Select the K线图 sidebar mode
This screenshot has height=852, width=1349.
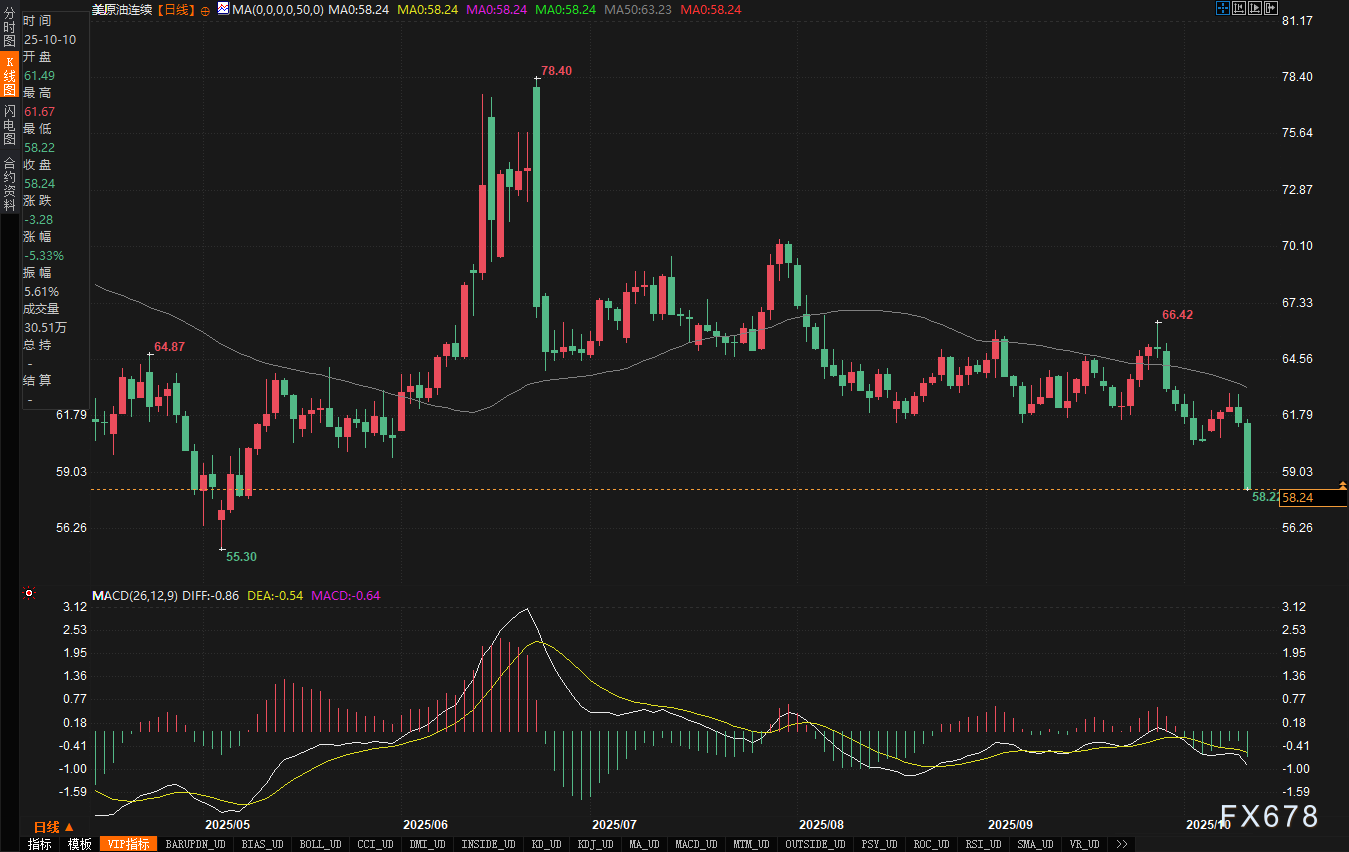click(10, 76)
